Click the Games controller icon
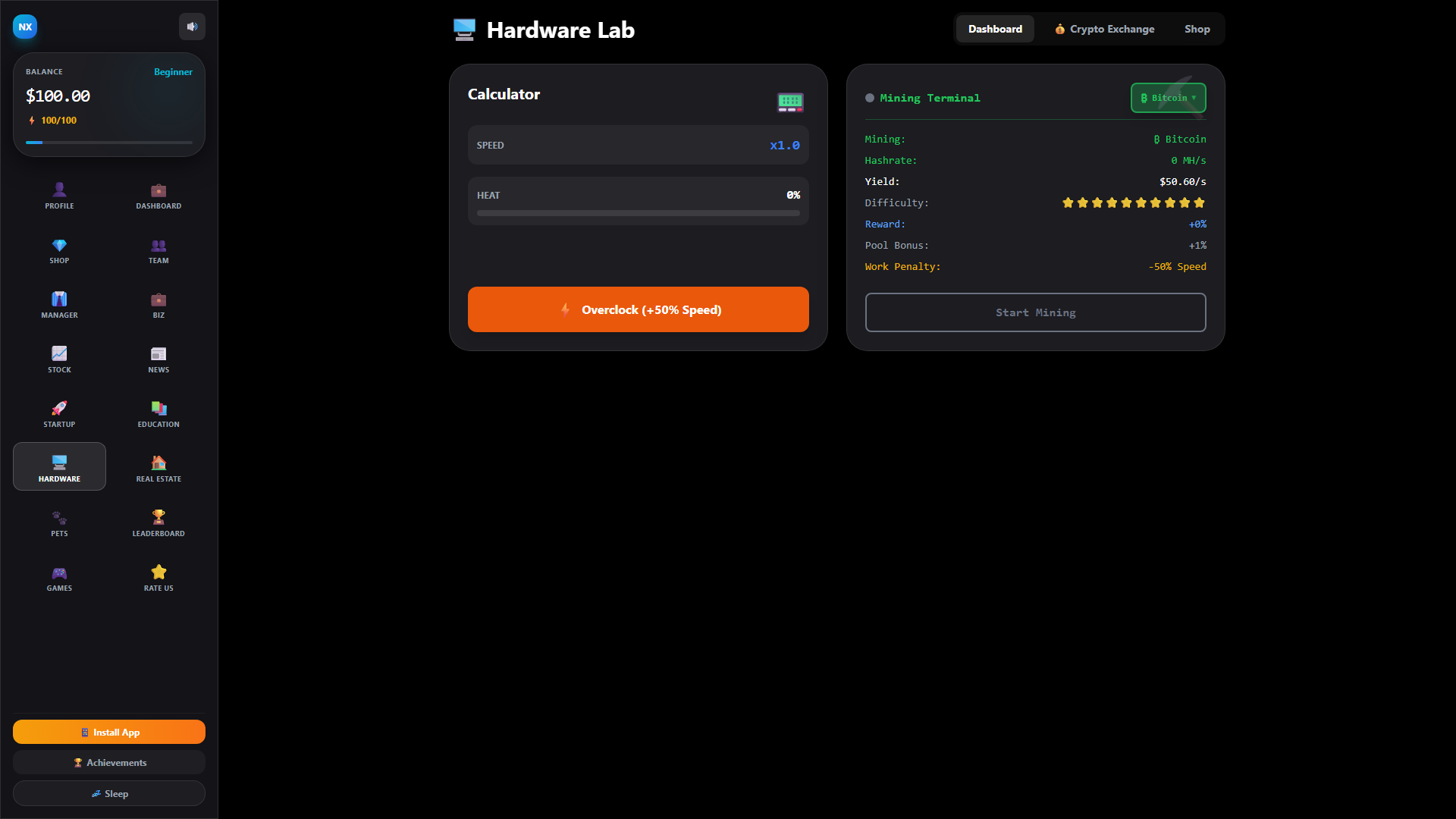 (x=59, y=576)
